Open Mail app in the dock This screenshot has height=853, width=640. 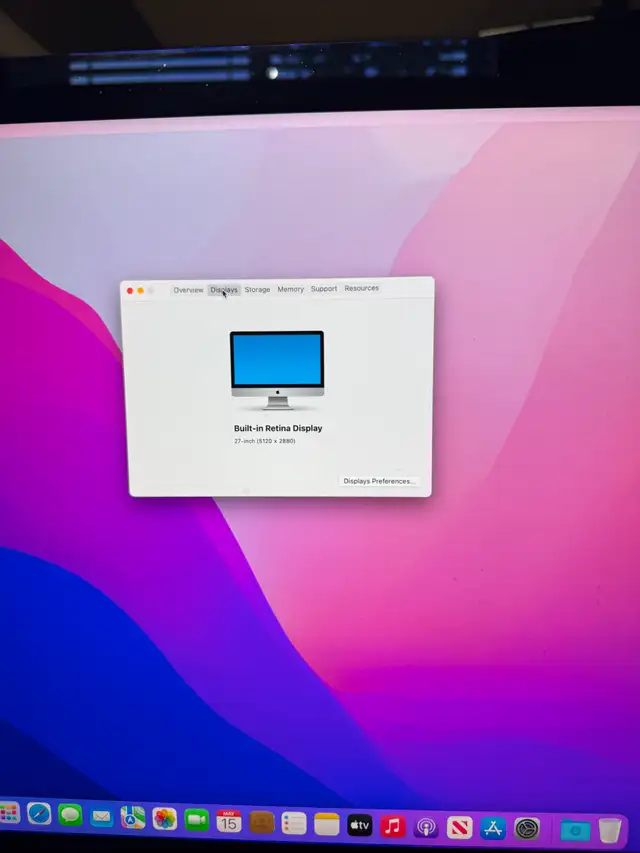point(102,816)
